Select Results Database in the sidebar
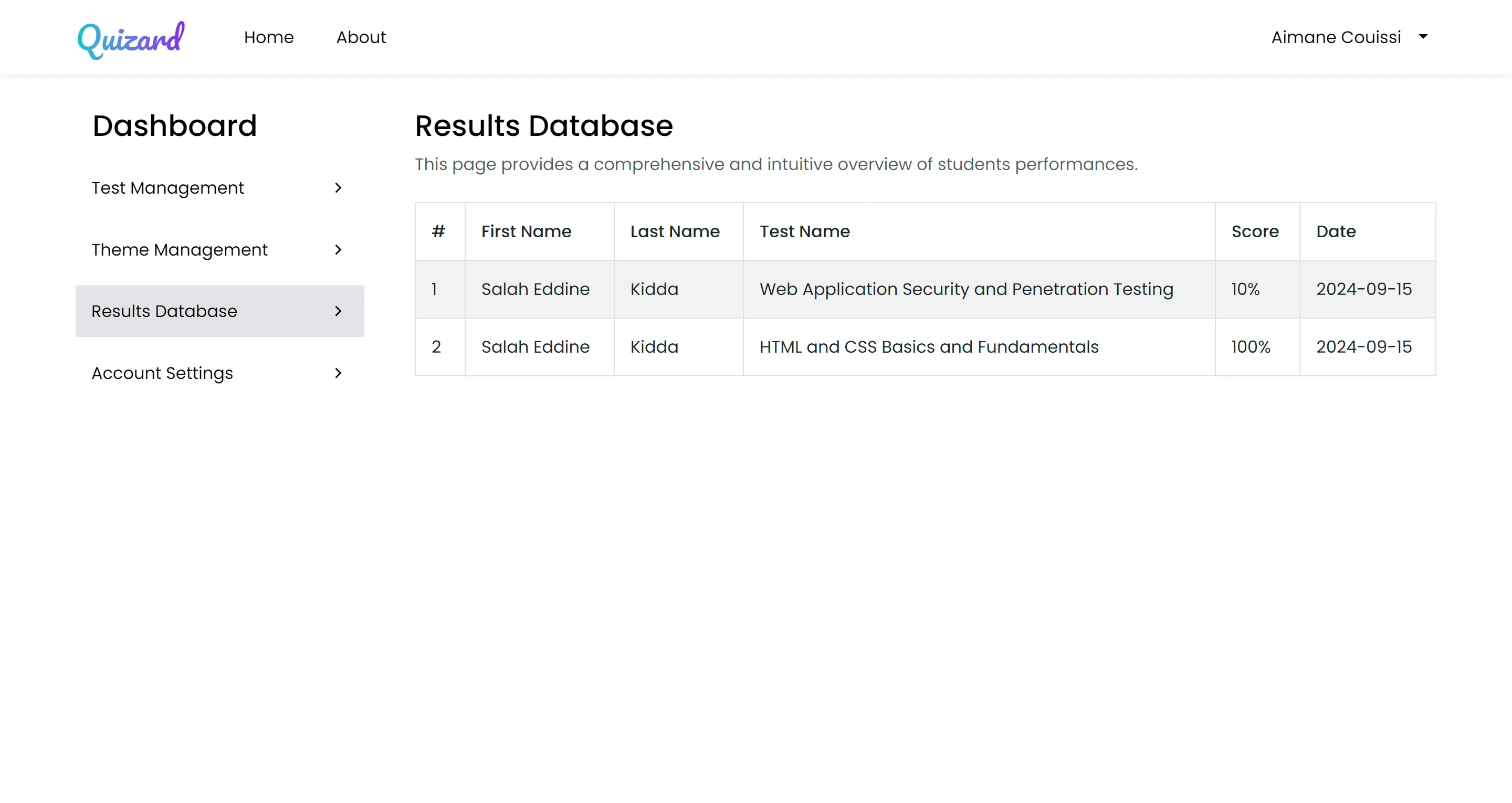 (x=219, y=311)
